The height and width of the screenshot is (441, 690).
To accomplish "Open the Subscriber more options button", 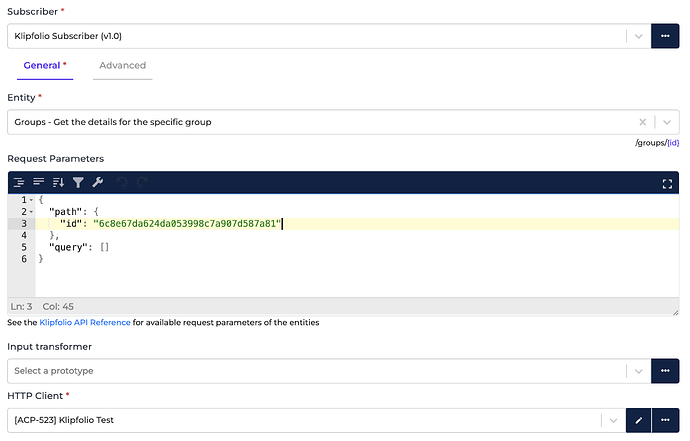I will [665, 36].
